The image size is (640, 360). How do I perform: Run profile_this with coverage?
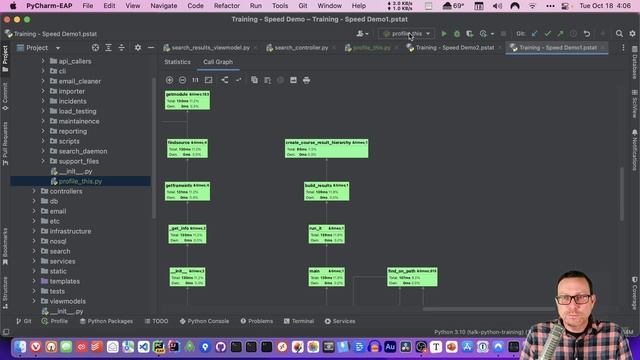click(470, 33)
